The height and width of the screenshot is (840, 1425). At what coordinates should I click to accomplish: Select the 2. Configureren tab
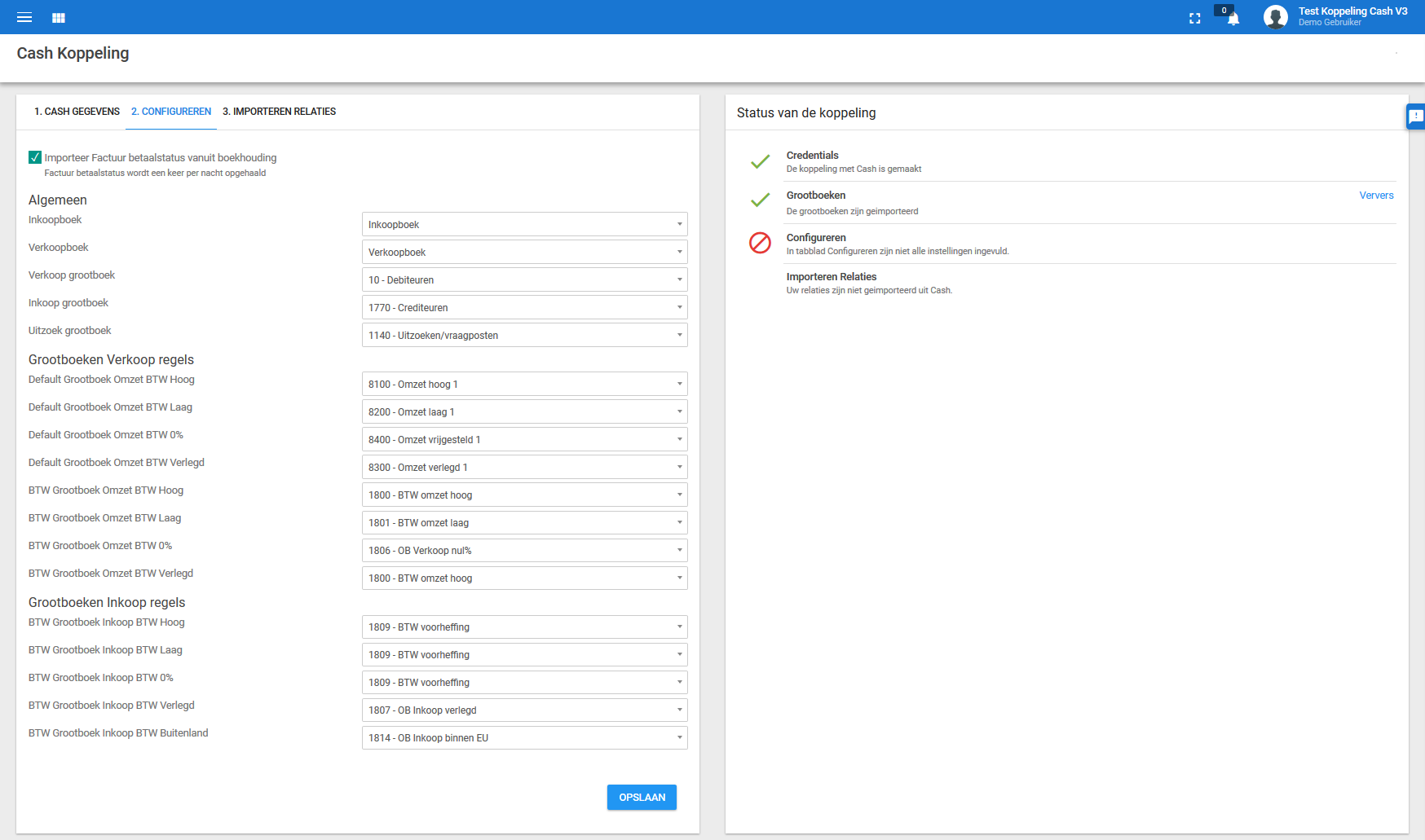171,112
